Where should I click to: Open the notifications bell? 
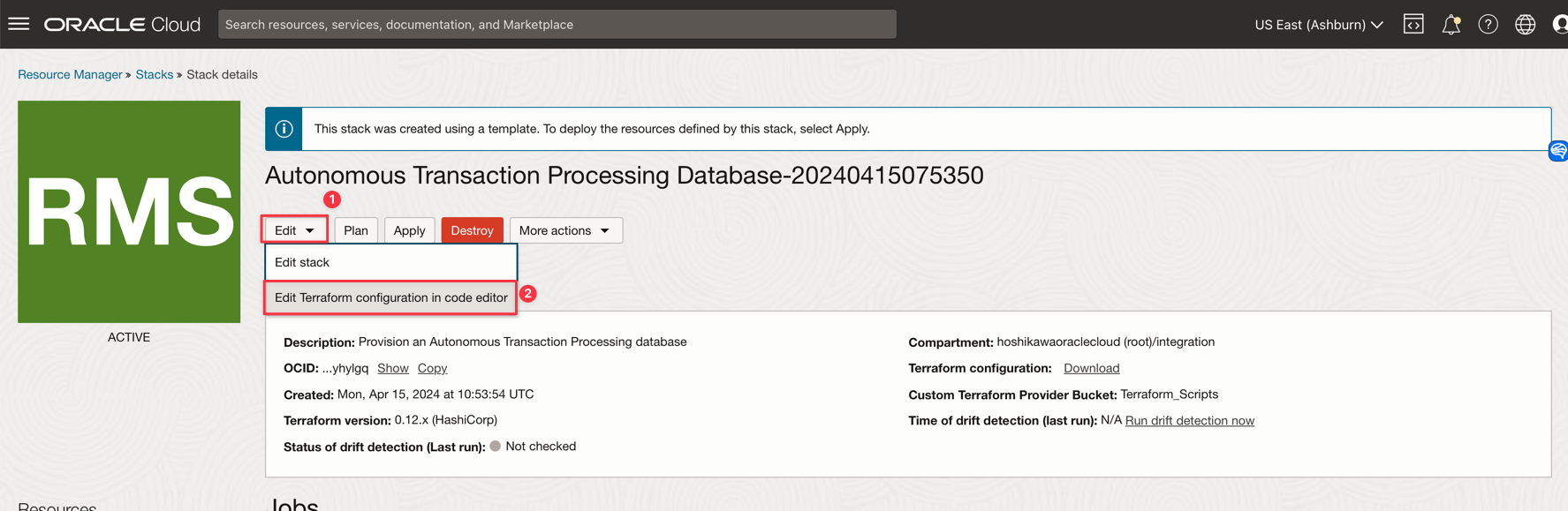1451,25
